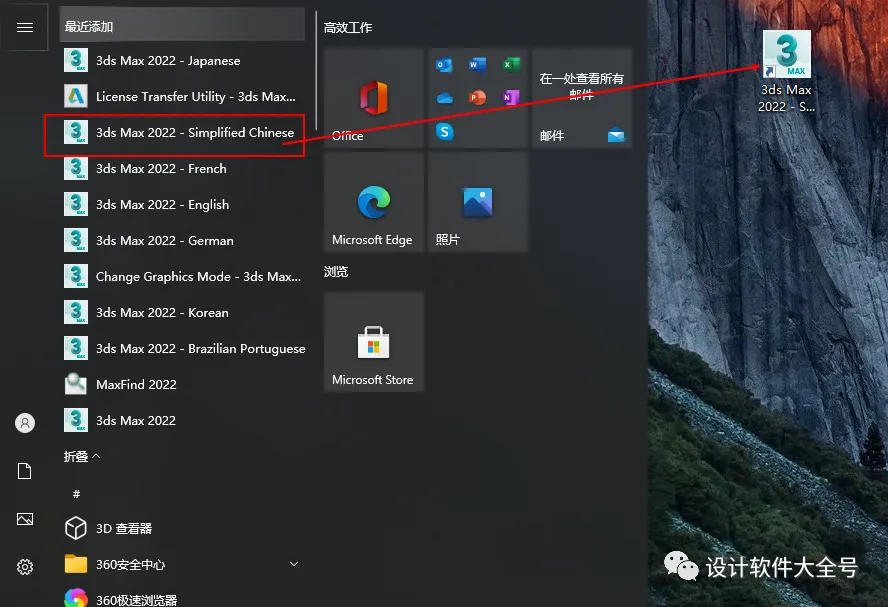The height and width of the screenshot is (607, 888).
Task: Open Documents from the Start sidebar
Action: [x=25, y=471]
